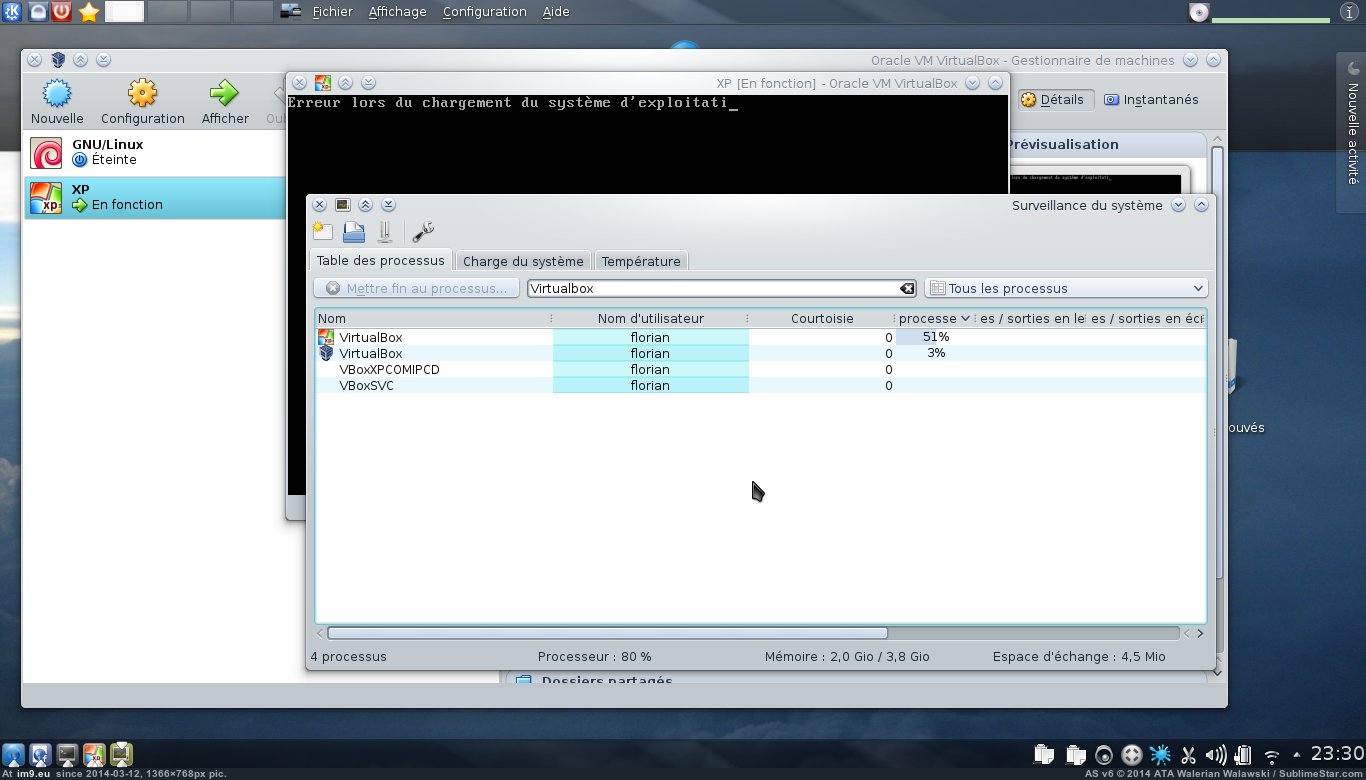The height and width of the screenshot is (780, 1366).
Task: Click the new worksheet icon in system monitor
Action: coord(322,232)
